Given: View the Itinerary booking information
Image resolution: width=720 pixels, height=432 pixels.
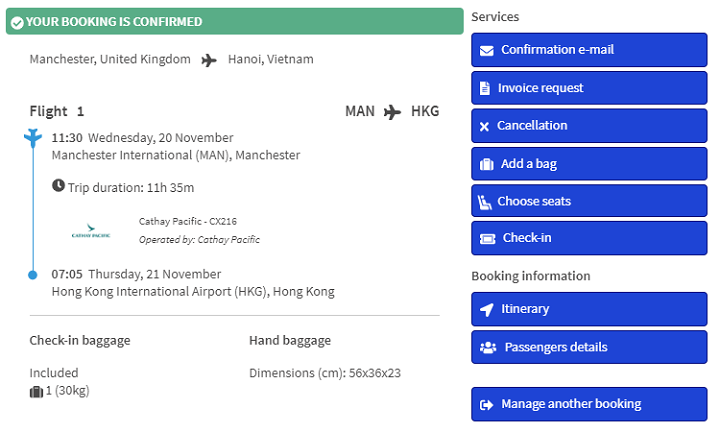Looking at the screenshot, I should [x=589, y=310].
